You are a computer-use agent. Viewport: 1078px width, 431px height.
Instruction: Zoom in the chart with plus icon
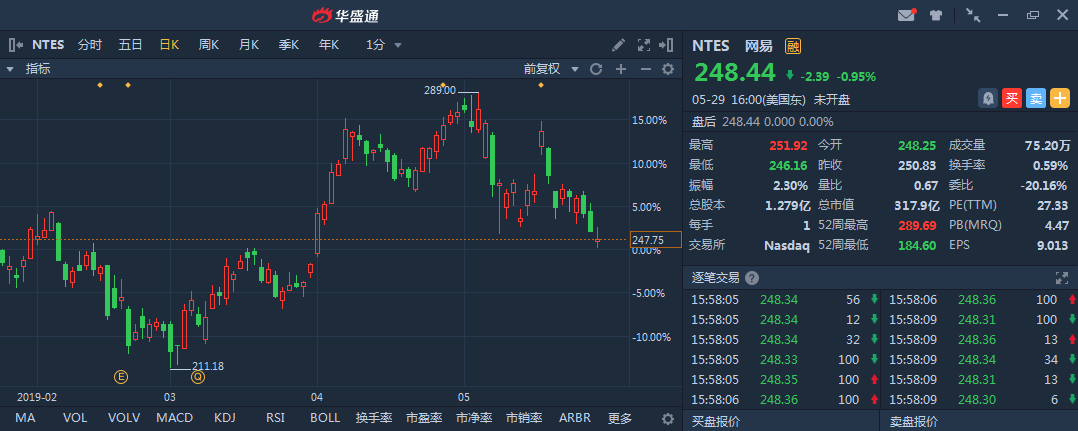tap(620, 69)
